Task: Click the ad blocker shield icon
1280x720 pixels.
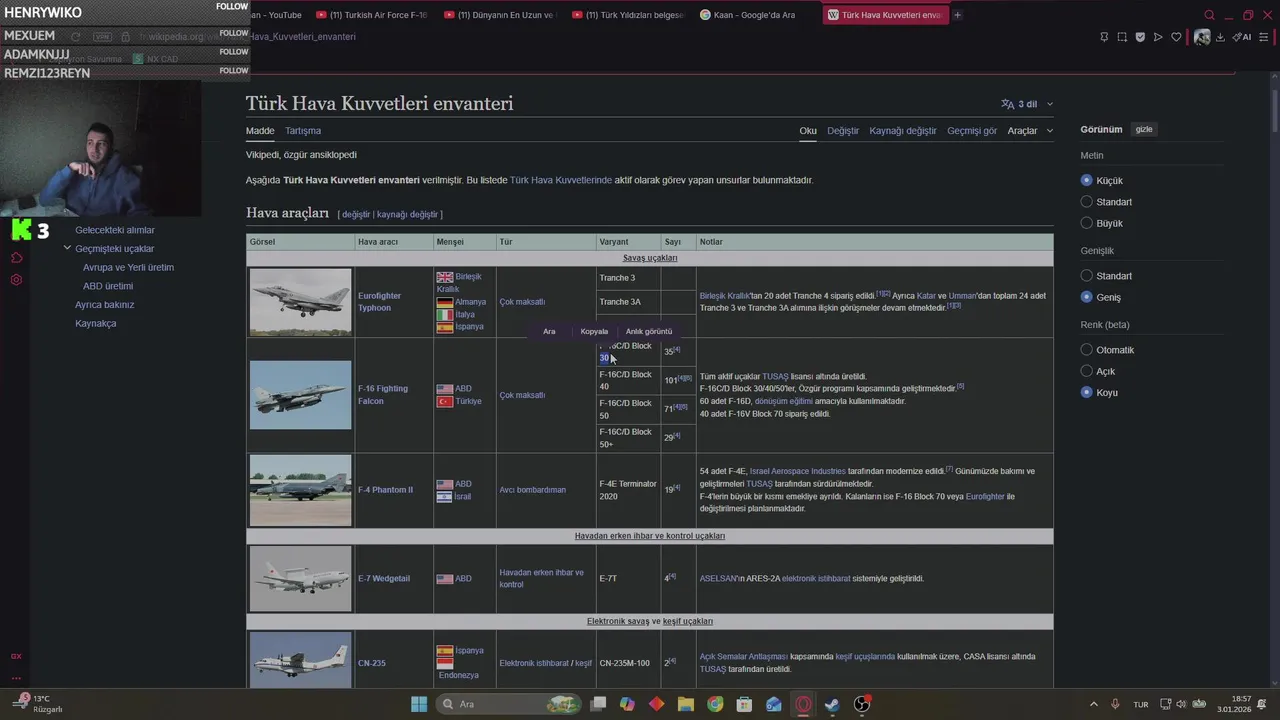Action: 1140,37
